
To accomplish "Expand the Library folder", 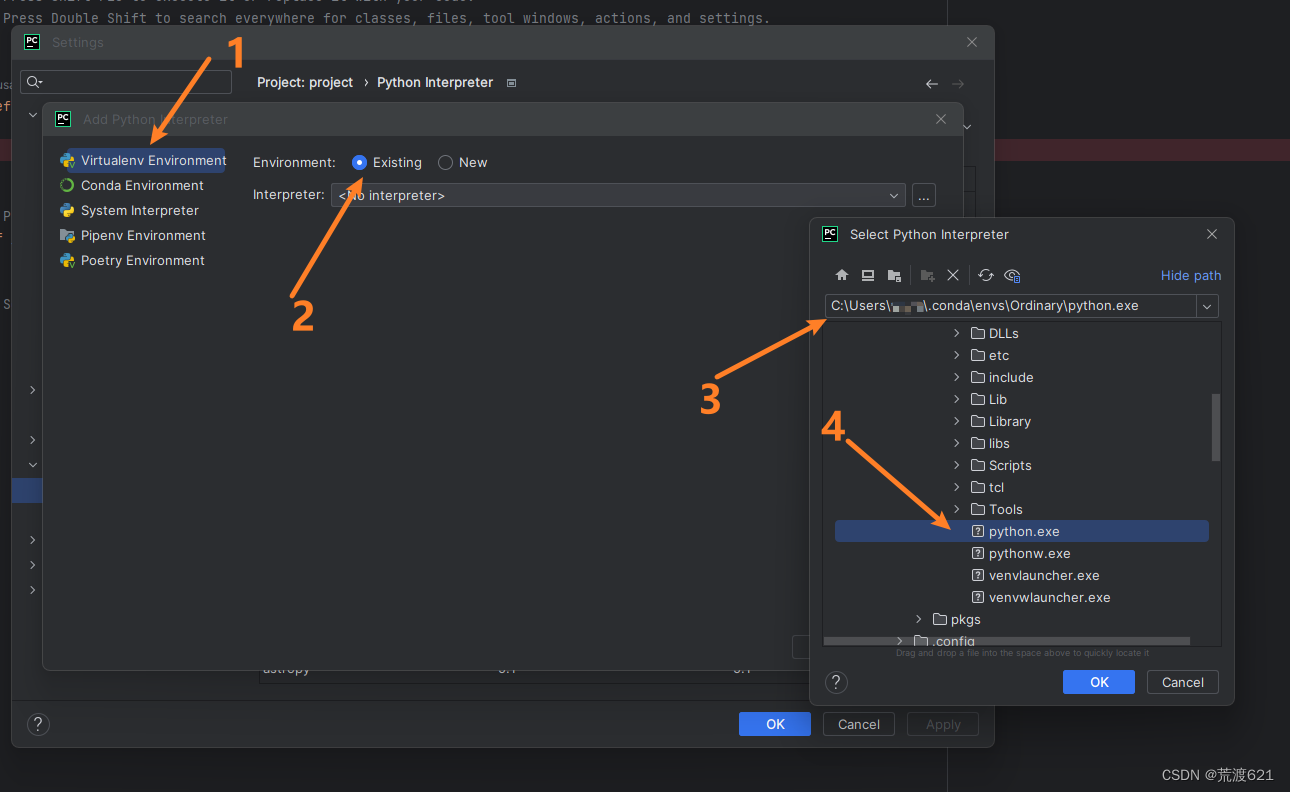I will click(956, 421).
